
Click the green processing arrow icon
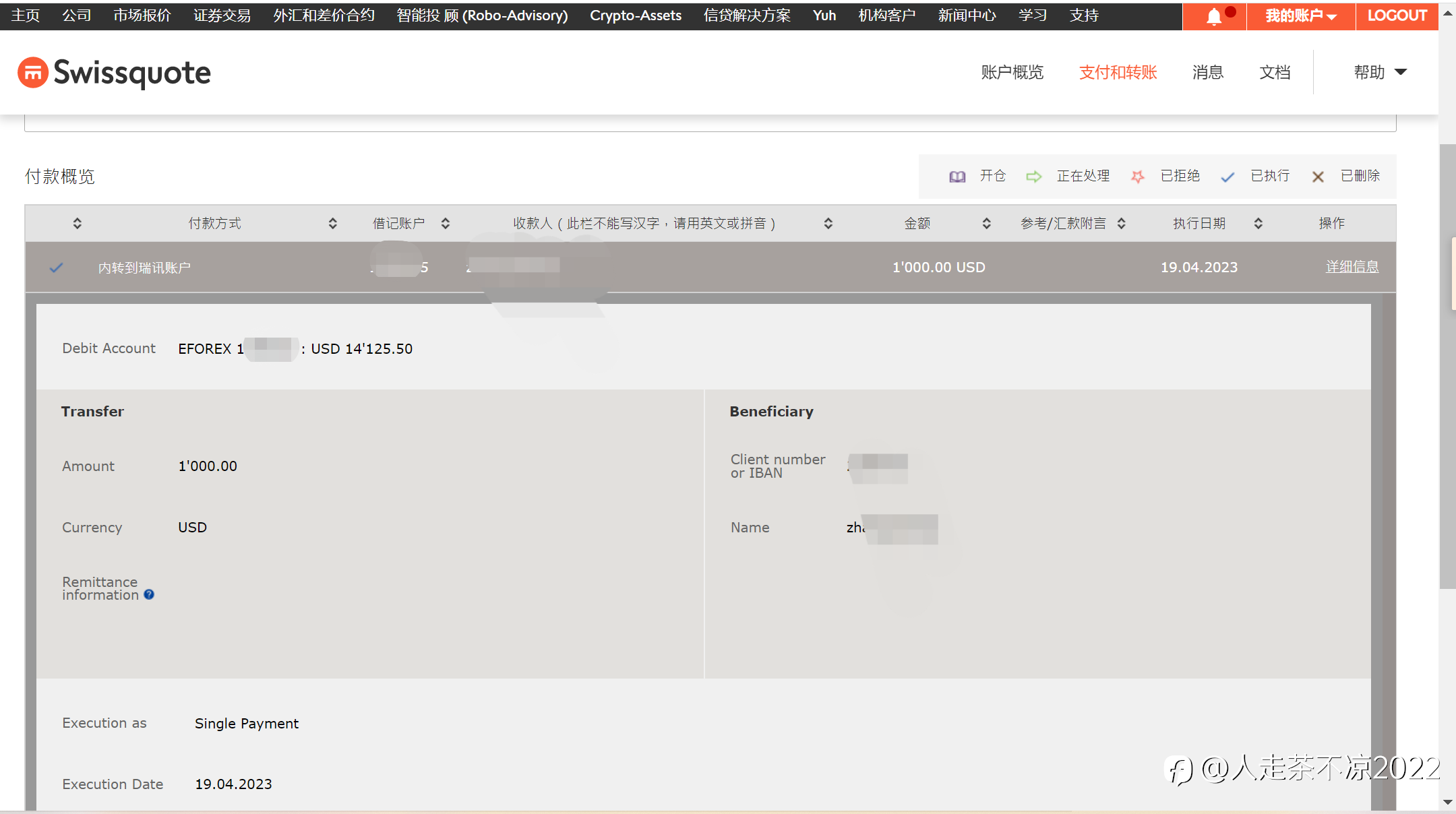(1033, 177)
